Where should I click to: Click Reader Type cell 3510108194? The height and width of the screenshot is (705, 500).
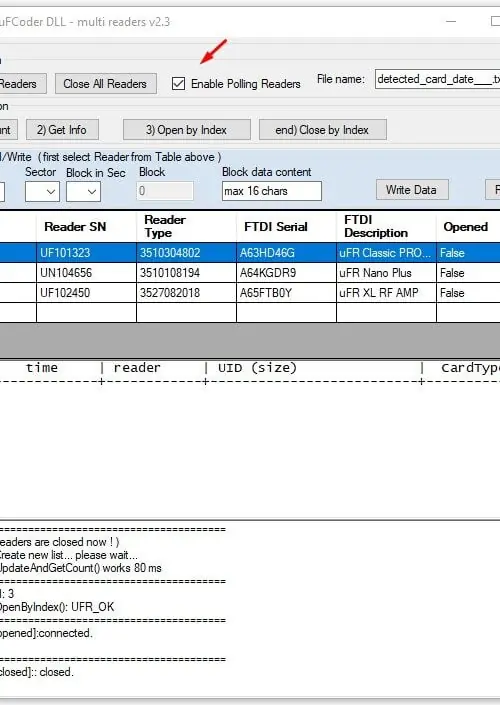click(x=186, y=273)
